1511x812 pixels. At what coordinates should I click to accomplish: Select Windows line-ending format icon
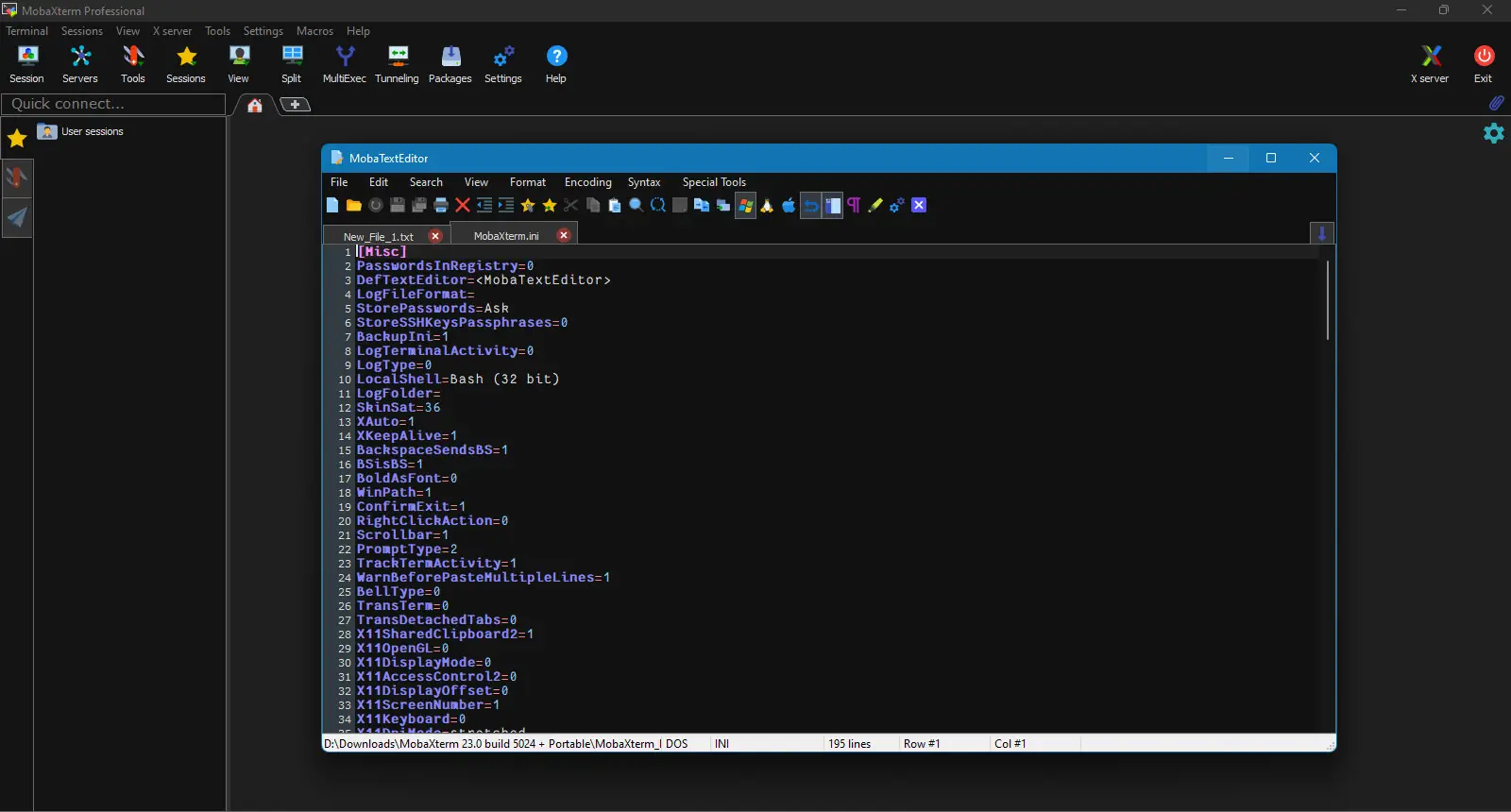pyautogui.click(x=746, y=205)
